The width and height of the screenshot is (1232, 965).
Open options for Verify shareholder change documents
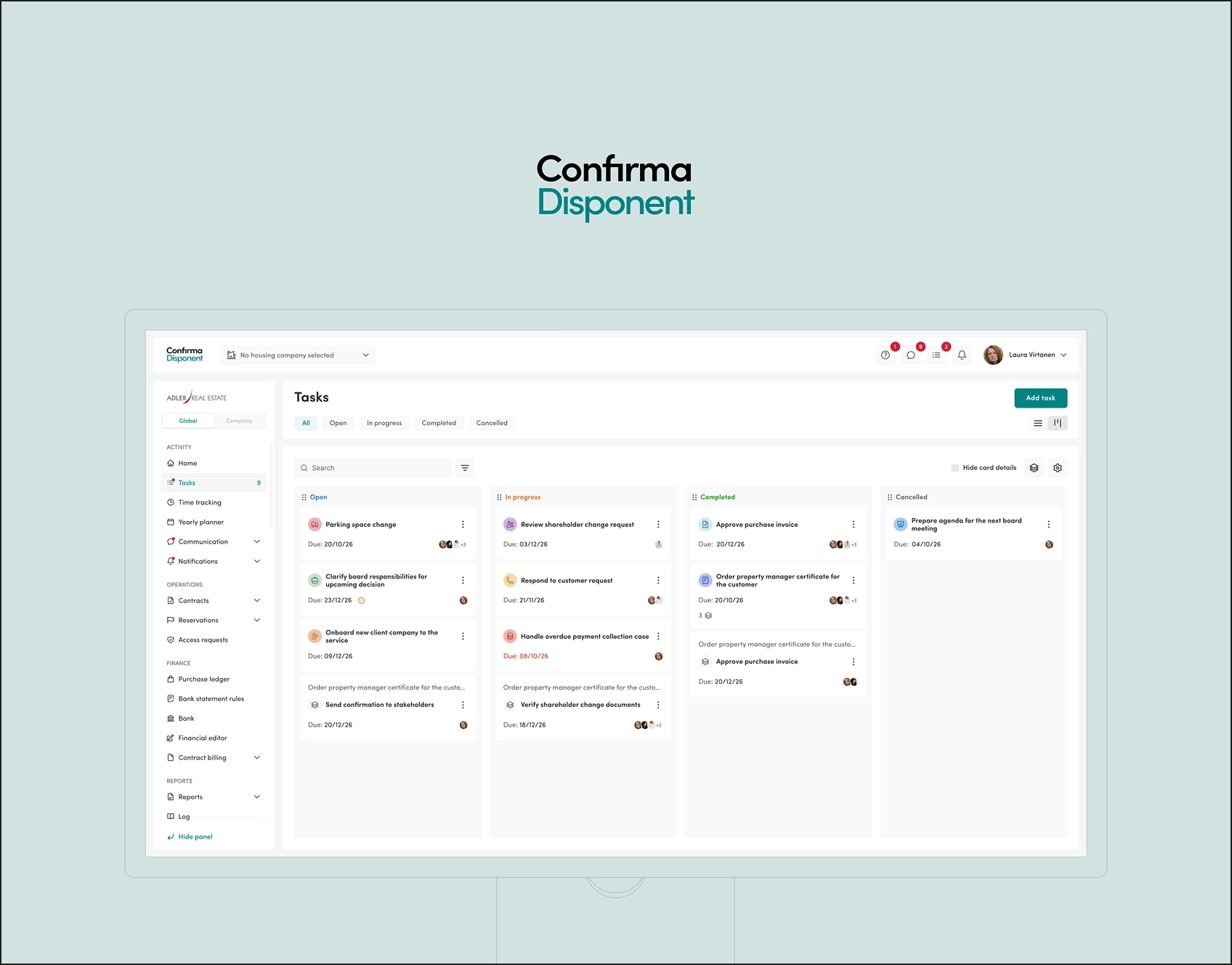(x=658, y=705)
